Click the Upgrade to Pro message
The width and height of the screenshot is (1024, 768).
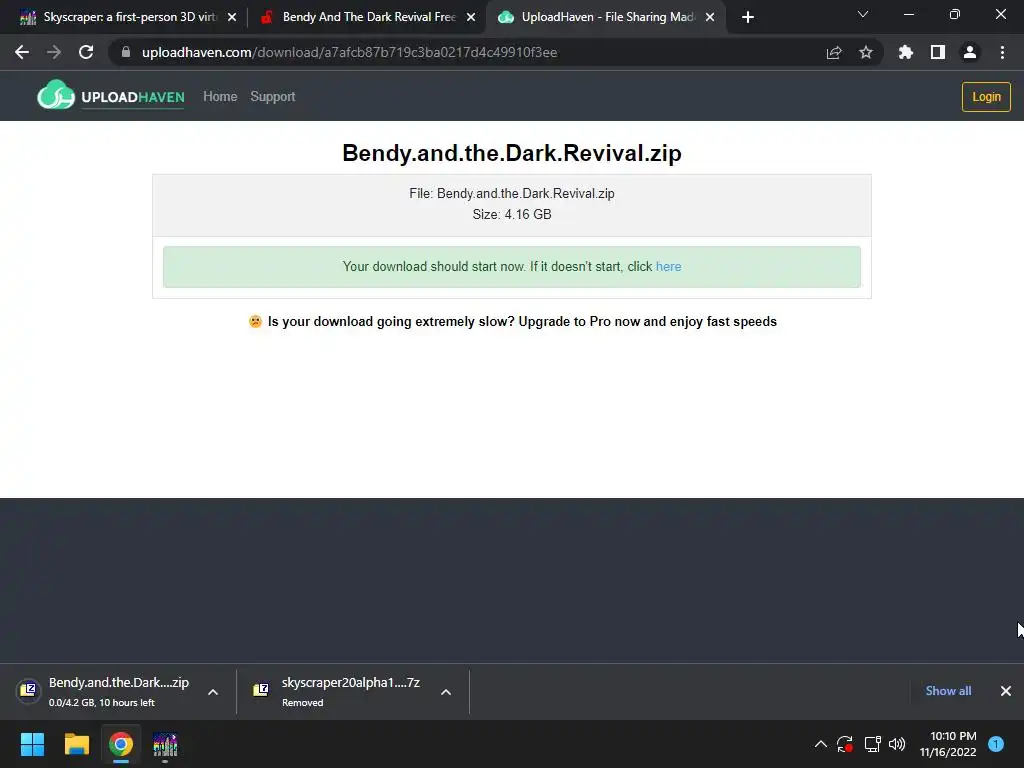tap(513, 321)
